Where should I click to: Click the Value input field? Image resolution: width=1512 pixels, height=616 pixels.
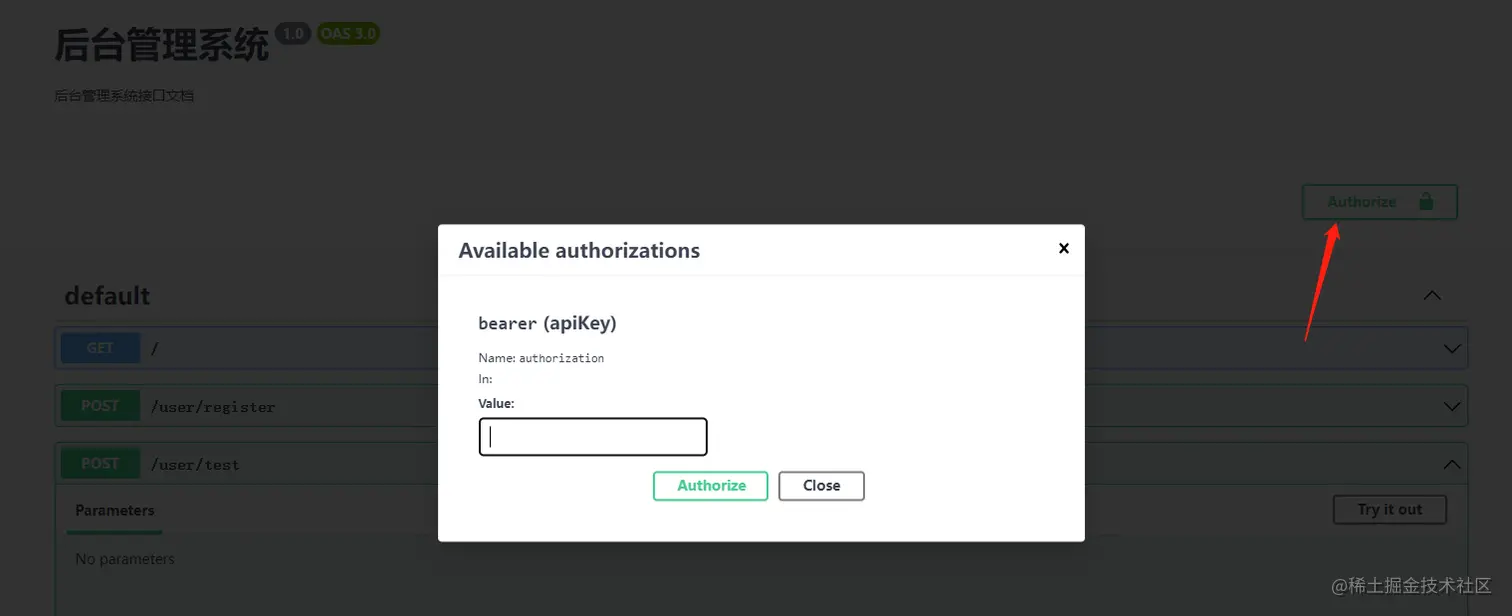coord(593,437)
